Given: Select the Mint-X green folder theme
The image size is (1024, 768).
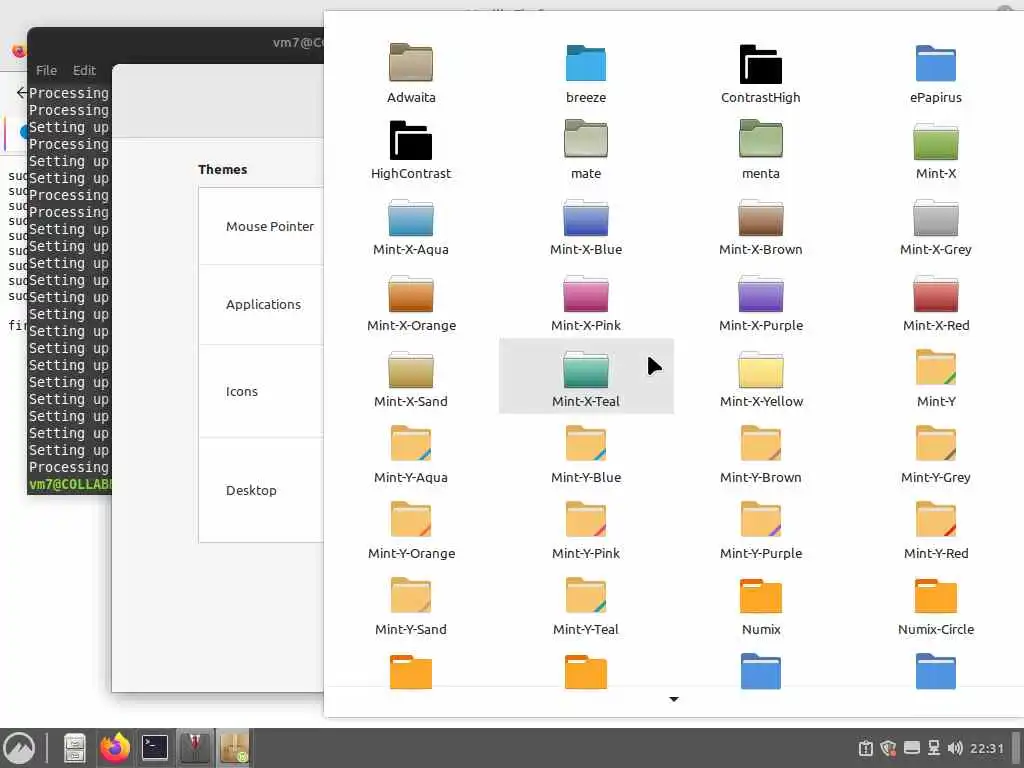Looking at the screenshot, I should point(936,149).
